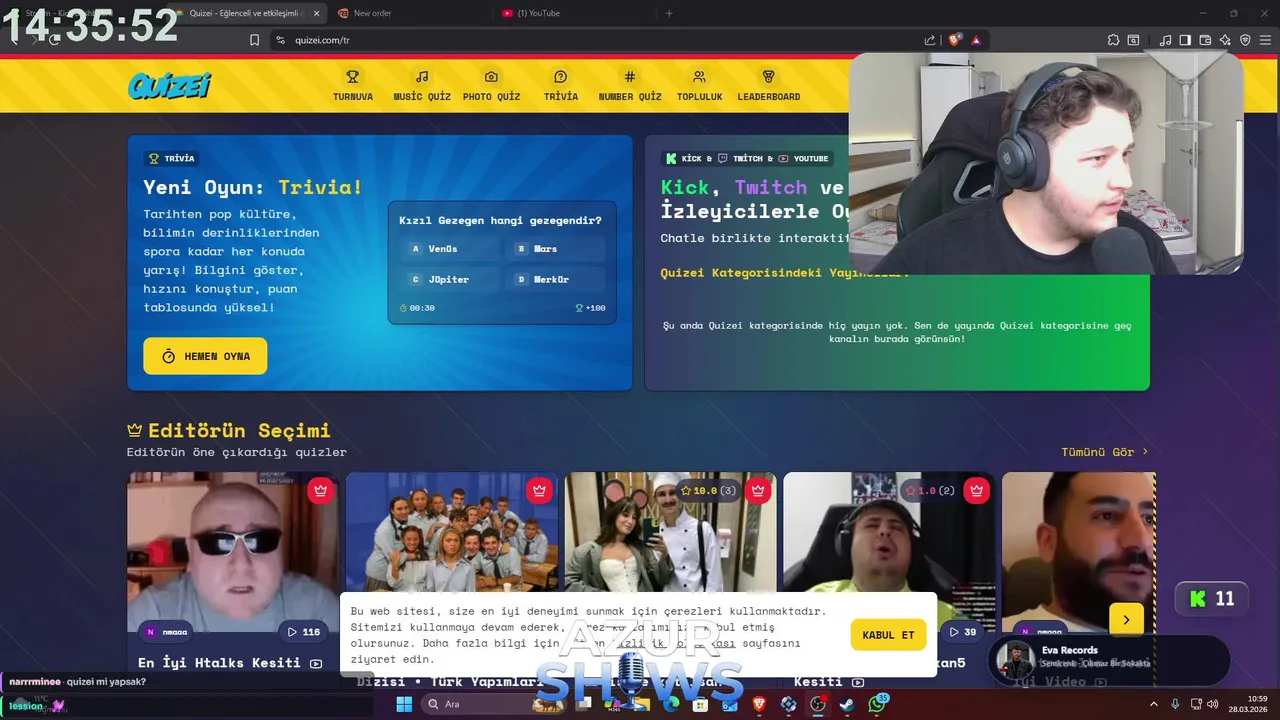Choose answer C Jüpiter
The width and height of the screenshot is (1280, 720).
(x=449, y=280)
